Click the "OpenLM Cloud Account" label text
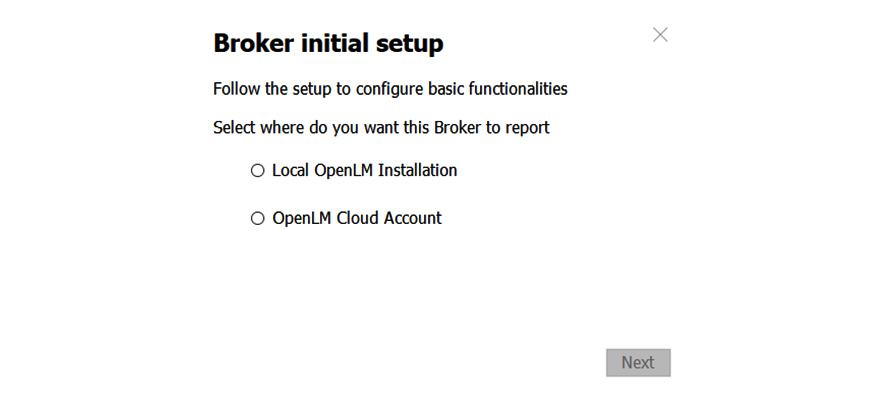 356,218
